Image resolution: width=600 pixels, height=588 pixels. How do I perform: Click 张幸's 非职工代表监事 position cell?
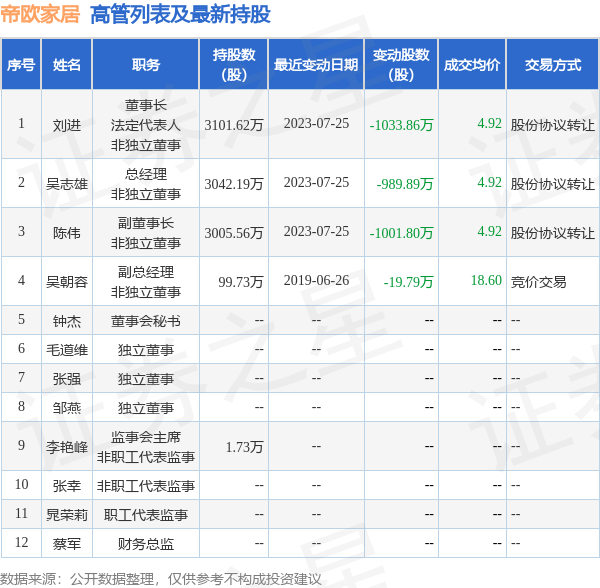[x=146, y=486]
